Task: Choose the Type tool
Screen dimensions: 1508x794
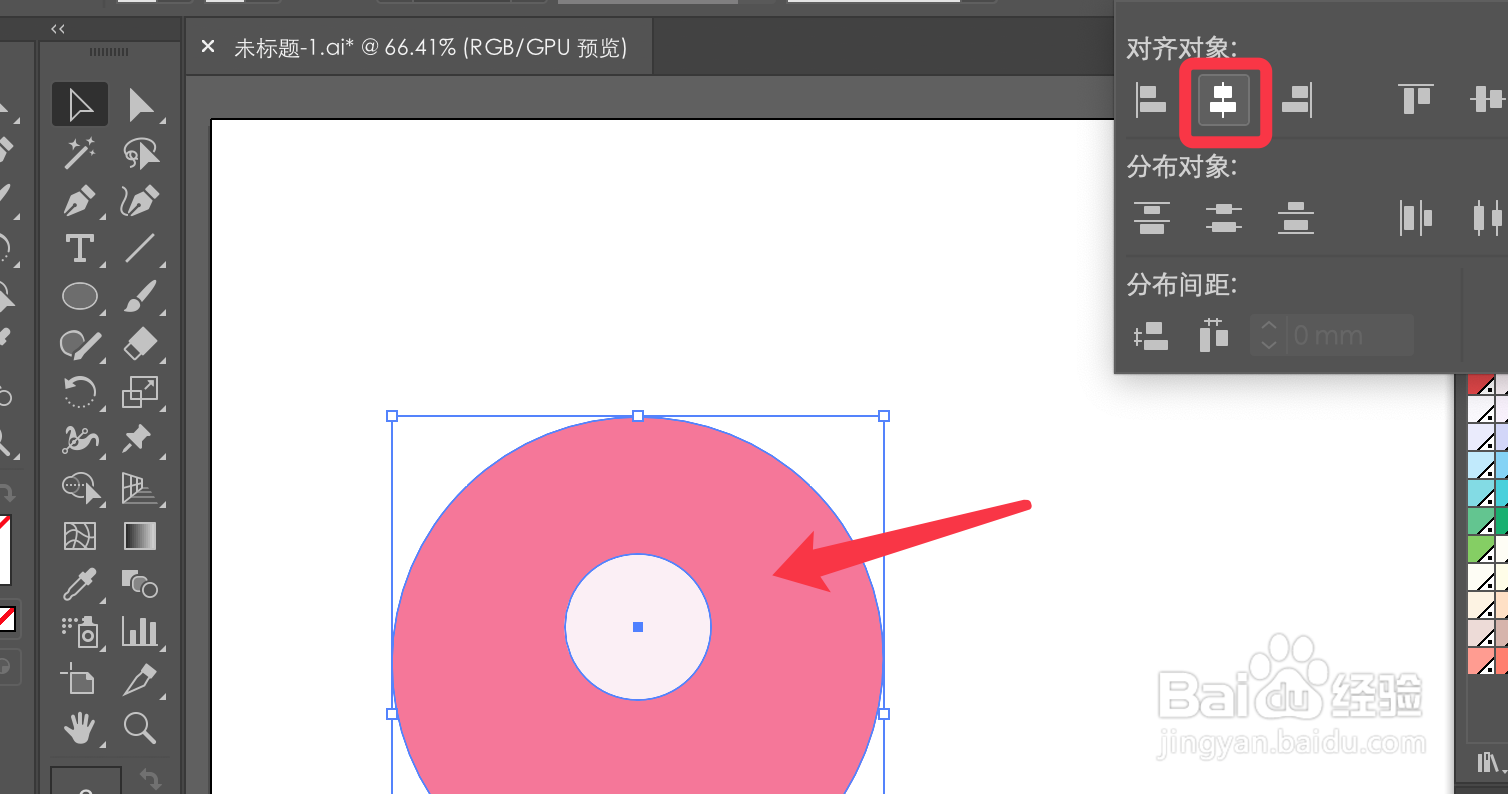Action: coord(80,248)
